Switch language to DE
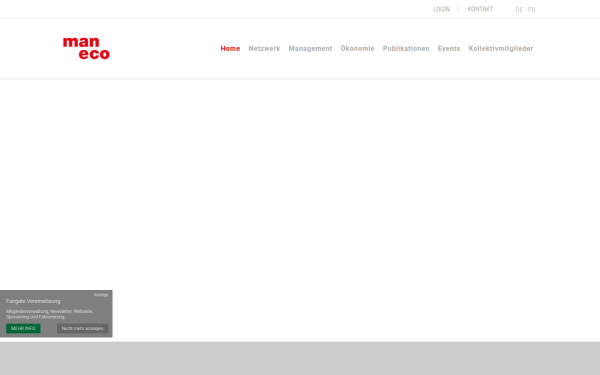Image resolution: width=600 pixels, height=375 pixels. [519, 10]
